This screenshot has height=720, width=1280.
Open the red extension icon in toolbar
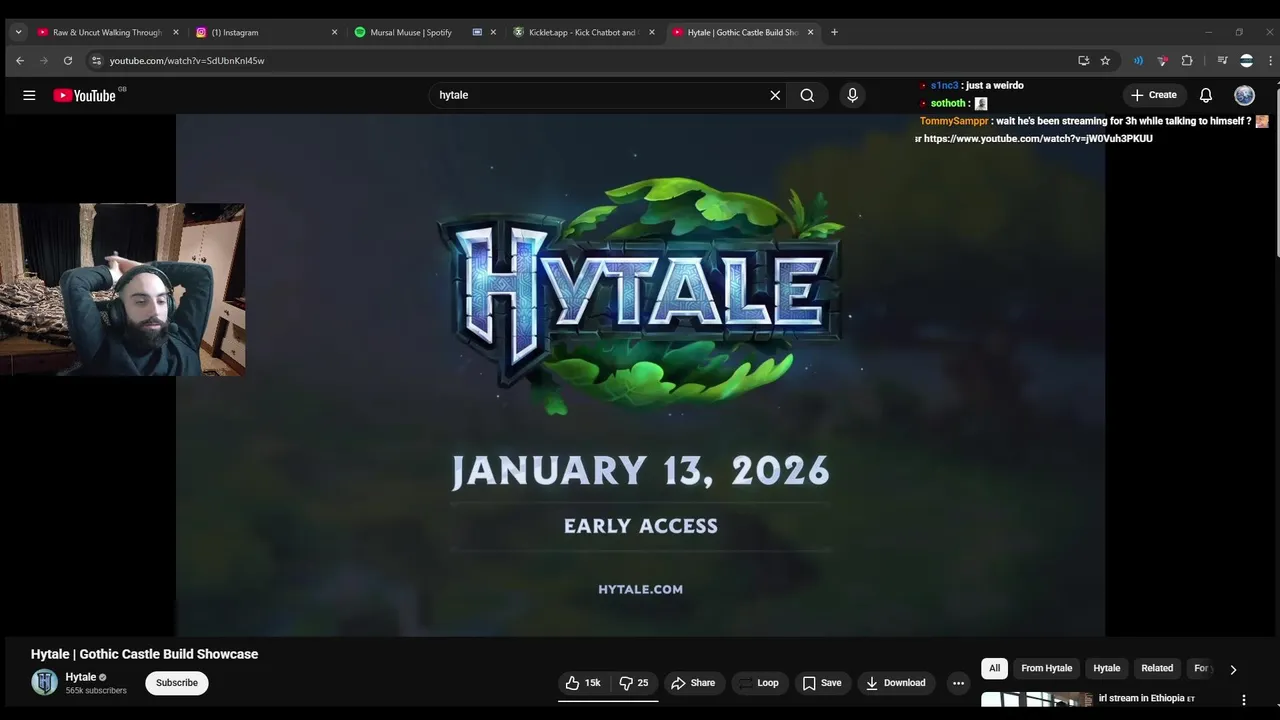pyautogui.click(x=1162, y=61)
